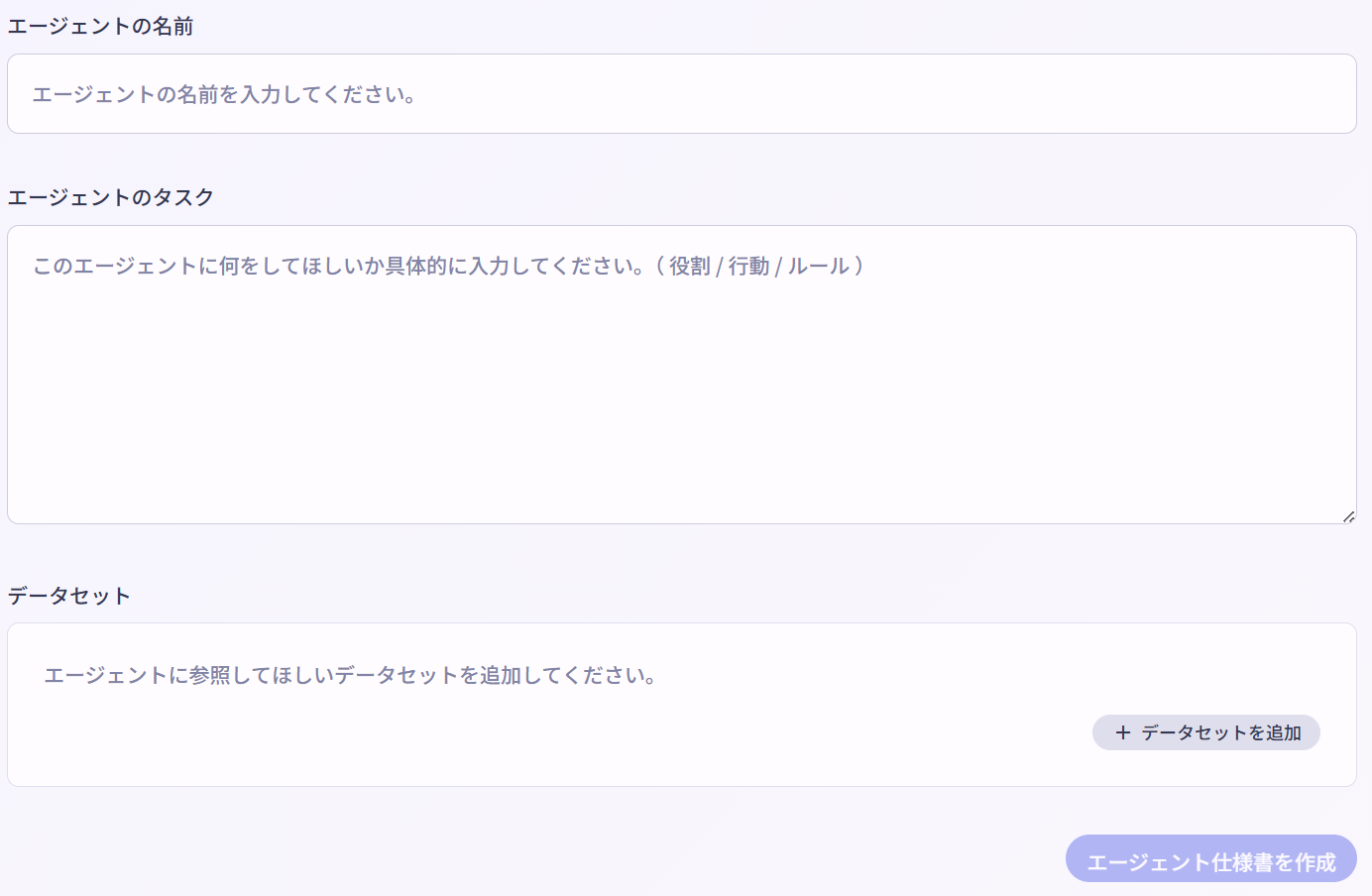Click into the エージェントのタスク text area
Viewport: 1372px width, 896px height.
[x=682, y=375]
